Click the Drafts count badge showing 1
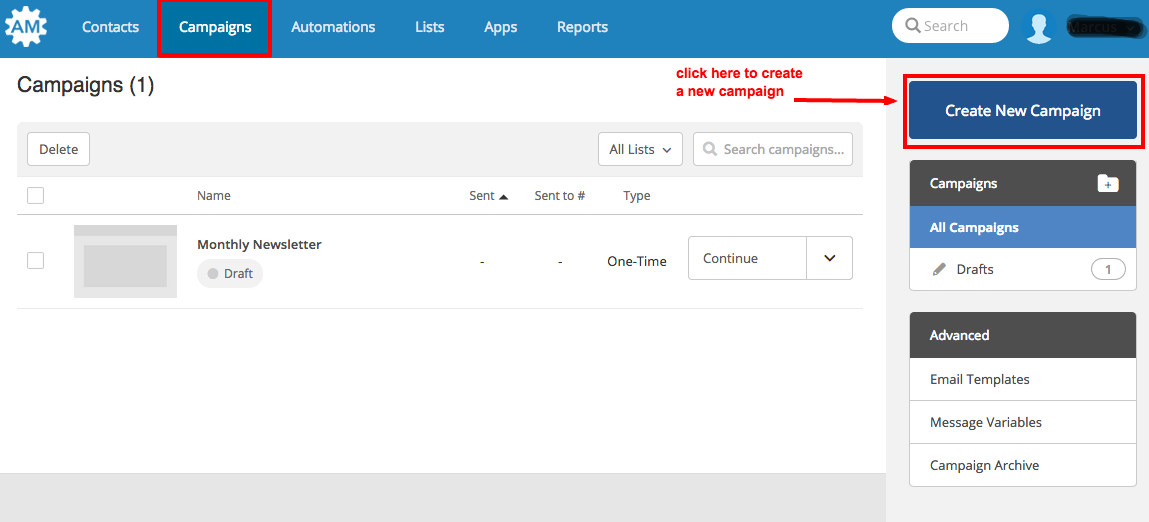 tap(1109, 270)
